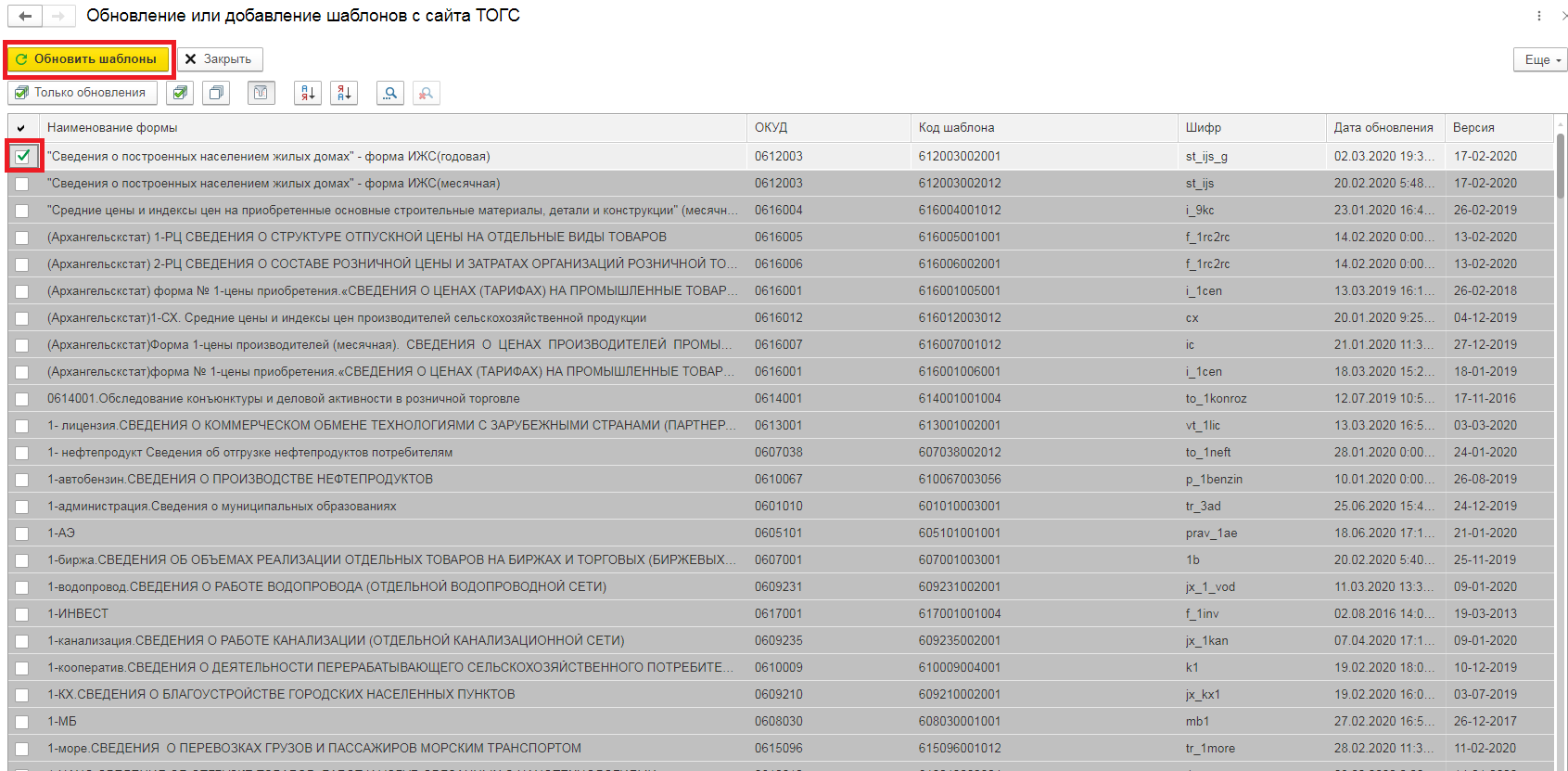Click the Закрыть button

(x=220, y=59)
